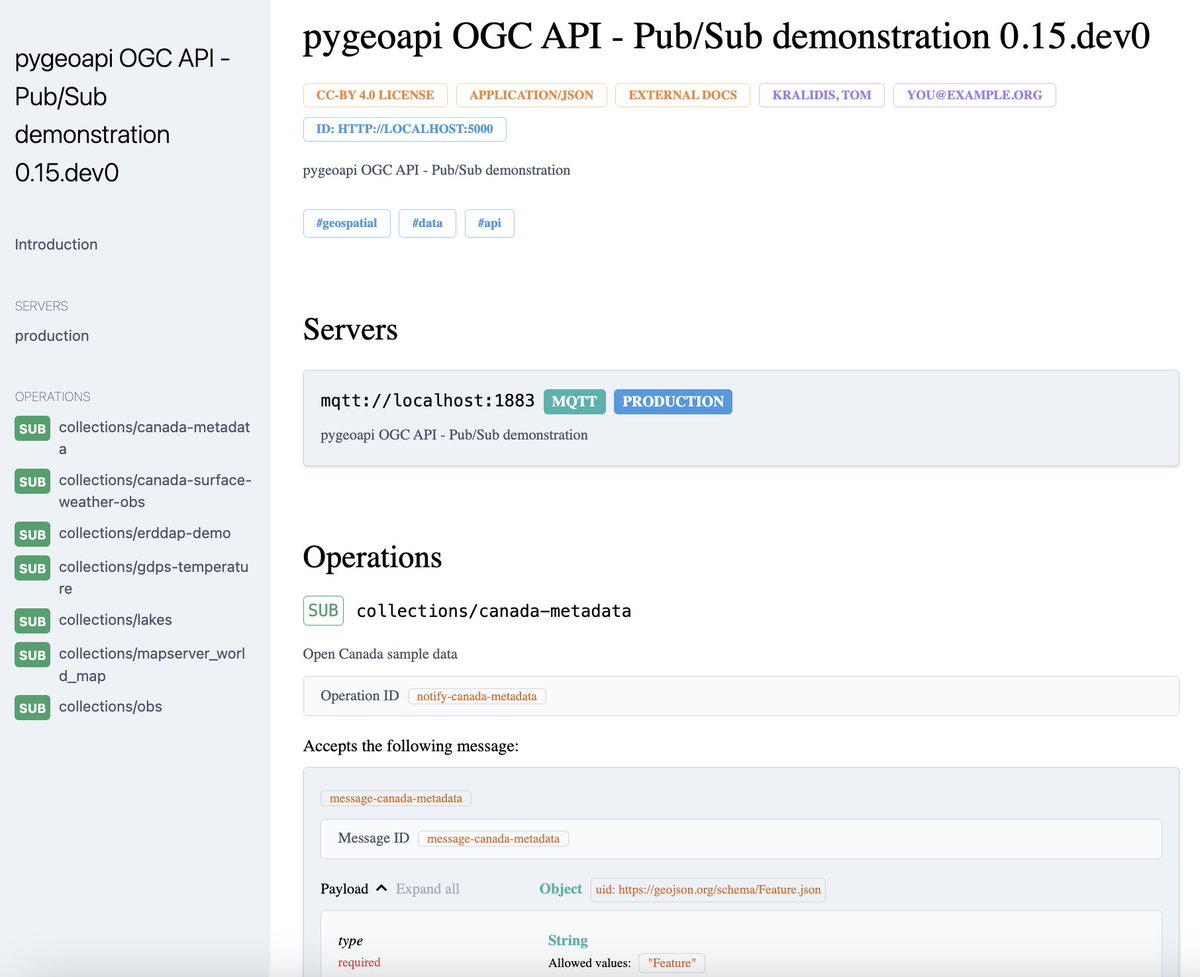Screen dimensions: 1200x977
Task: Click the SUB badge beside collections/lakes
Action: pos(33,621)
